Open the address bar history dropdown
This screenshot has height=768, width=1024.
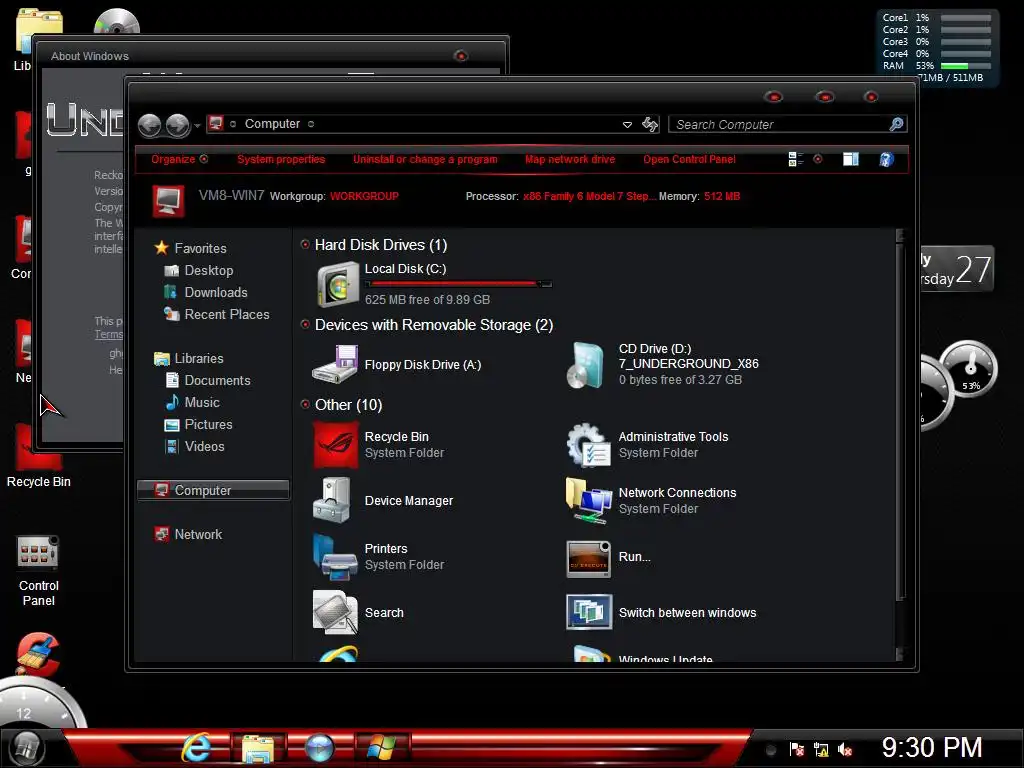coord(627,124)
